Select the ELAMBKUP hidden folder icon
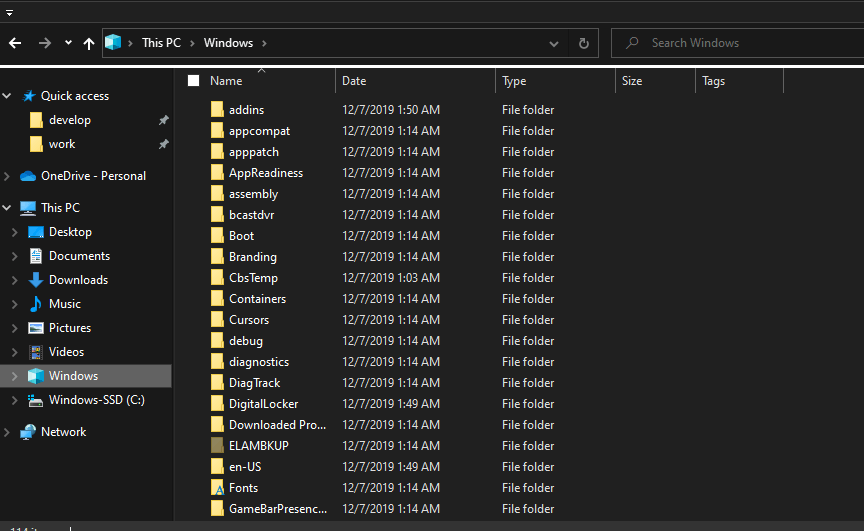Screen dimensions: 864x531 coord(217,446)
